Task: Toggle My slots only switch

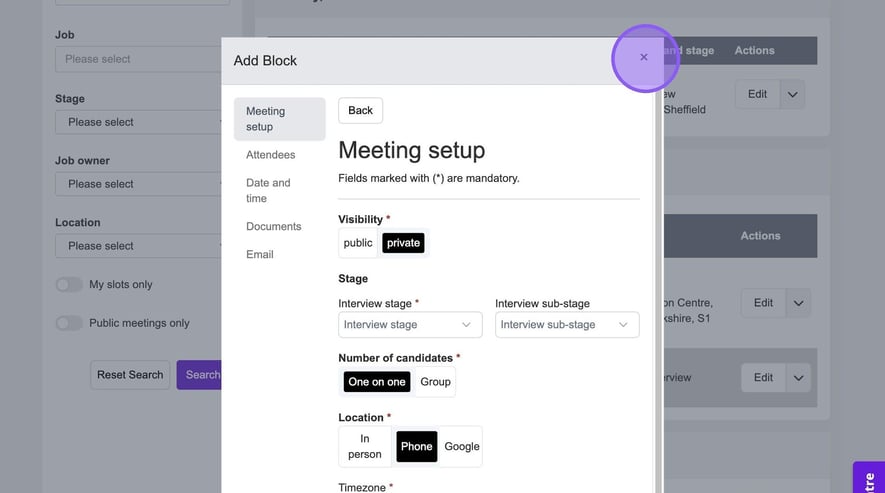Action: [x=69, y=285]
